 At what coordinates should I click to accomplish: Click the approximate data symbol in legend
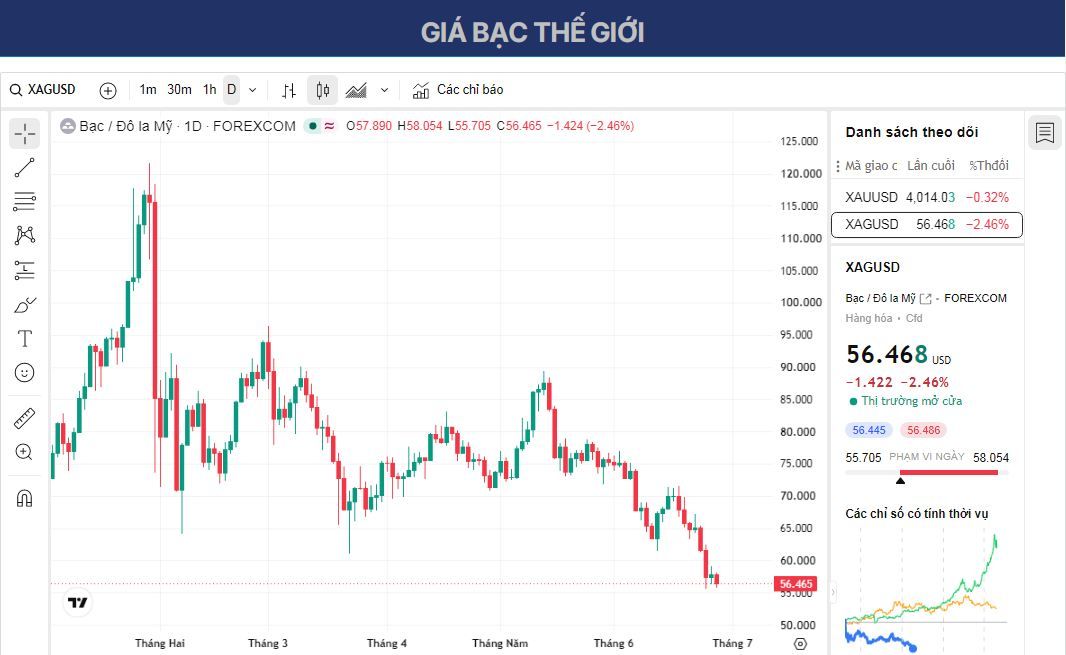pos(330,126)
